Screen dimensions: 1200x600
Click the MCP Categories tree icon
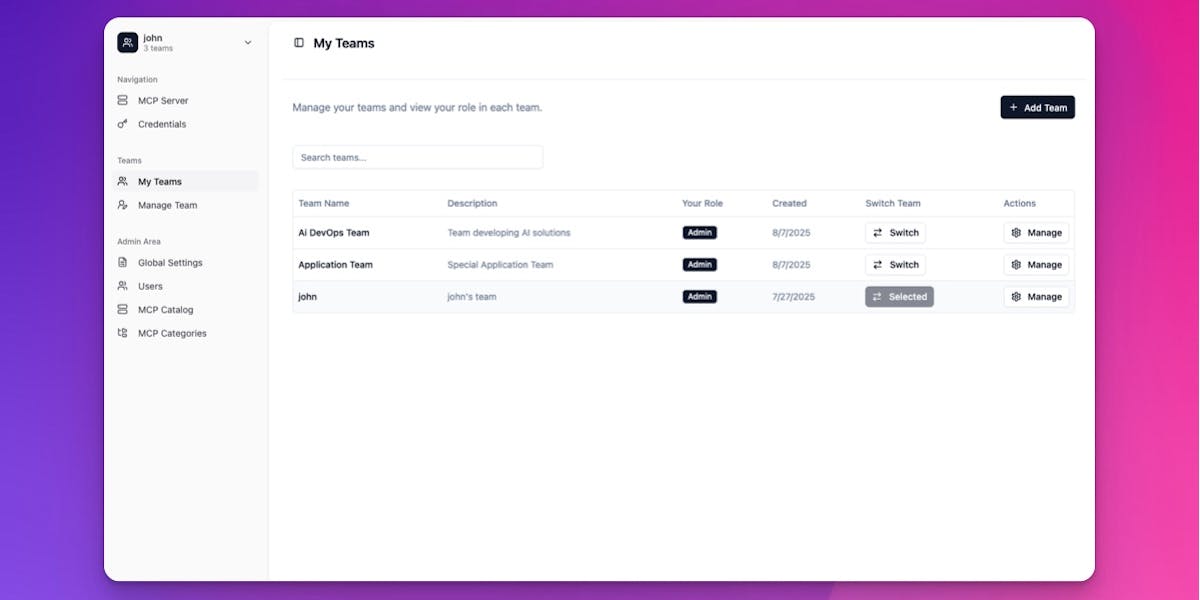(123, 333)
